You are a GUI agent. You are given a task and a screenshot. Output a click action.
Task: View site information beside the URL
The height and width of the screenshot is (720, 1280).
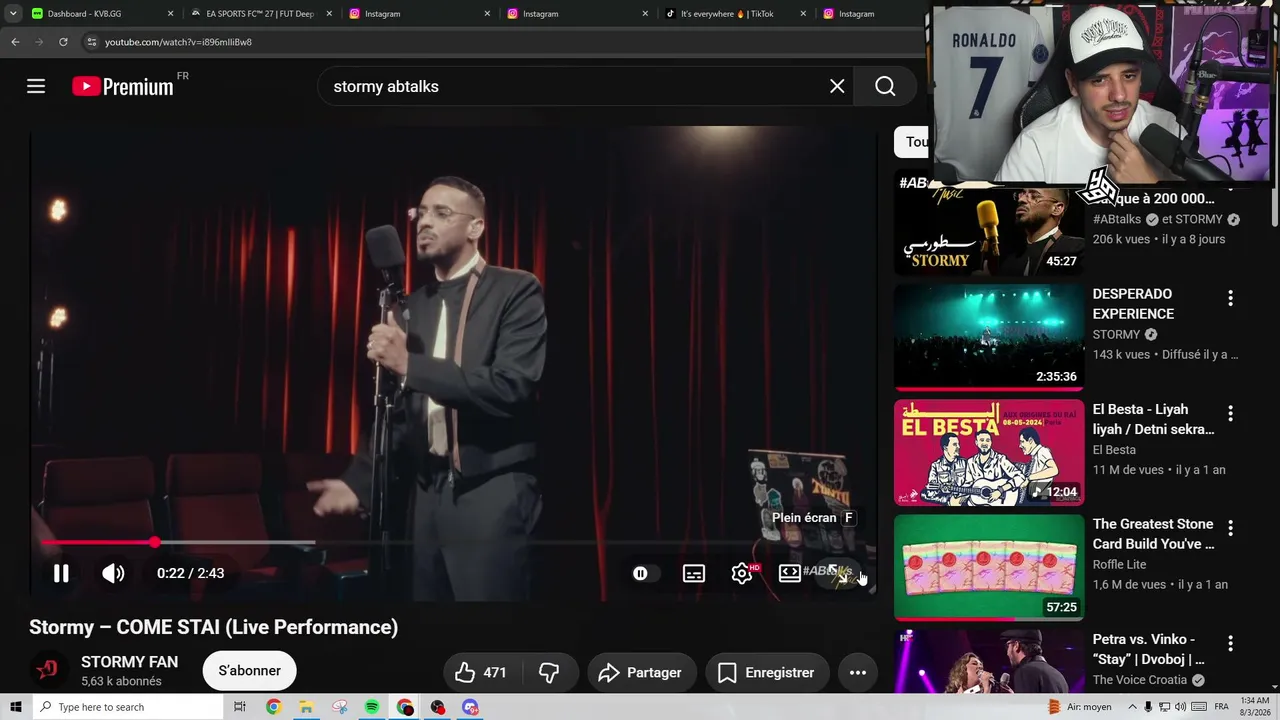pyautogui.click(x=91, y=42)
